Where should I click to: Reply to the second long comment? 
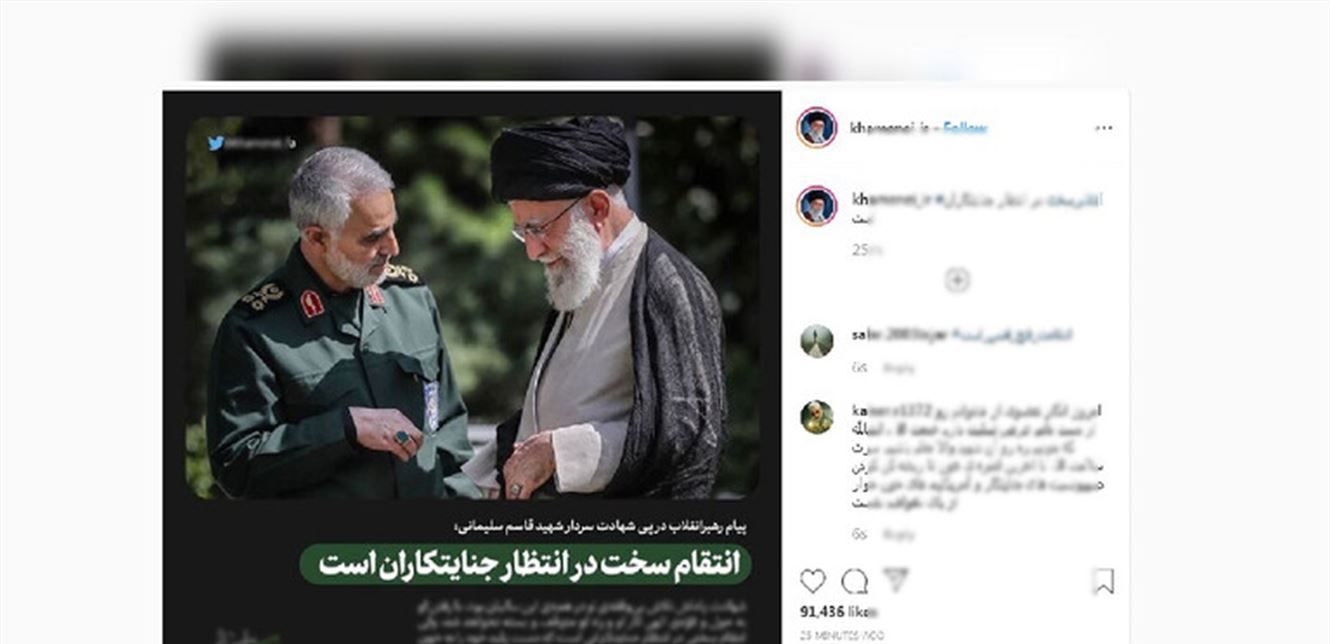tap(898, 535)
